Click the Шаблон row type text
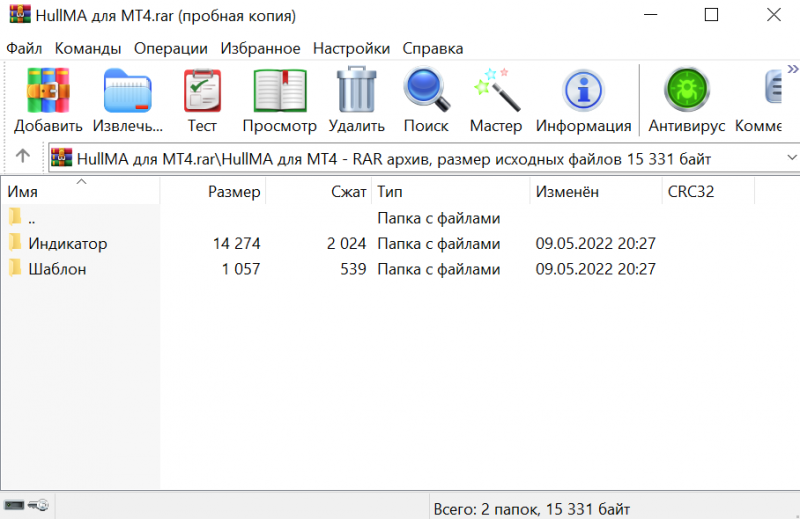 point(439,269)
